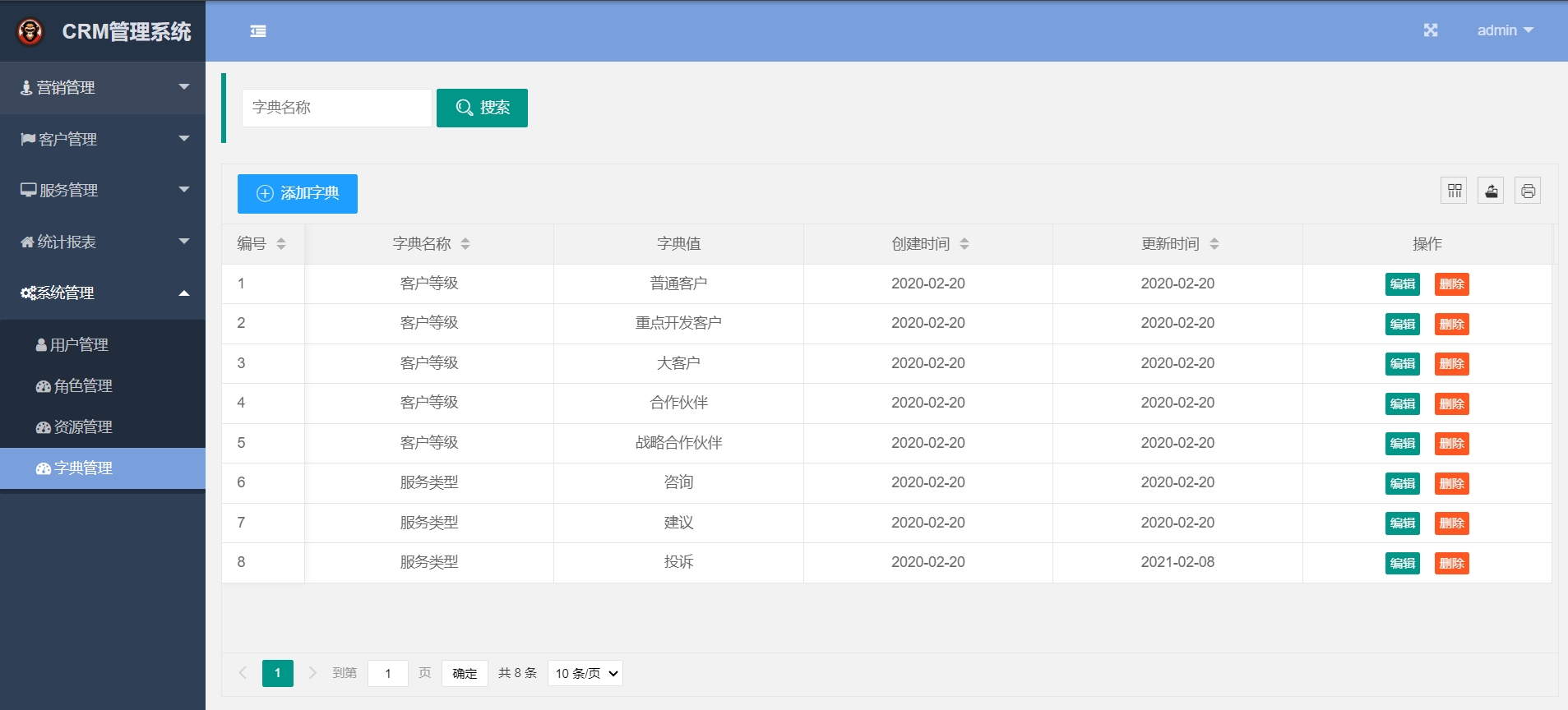Edit row 6 咨询

pos(1403,483)
